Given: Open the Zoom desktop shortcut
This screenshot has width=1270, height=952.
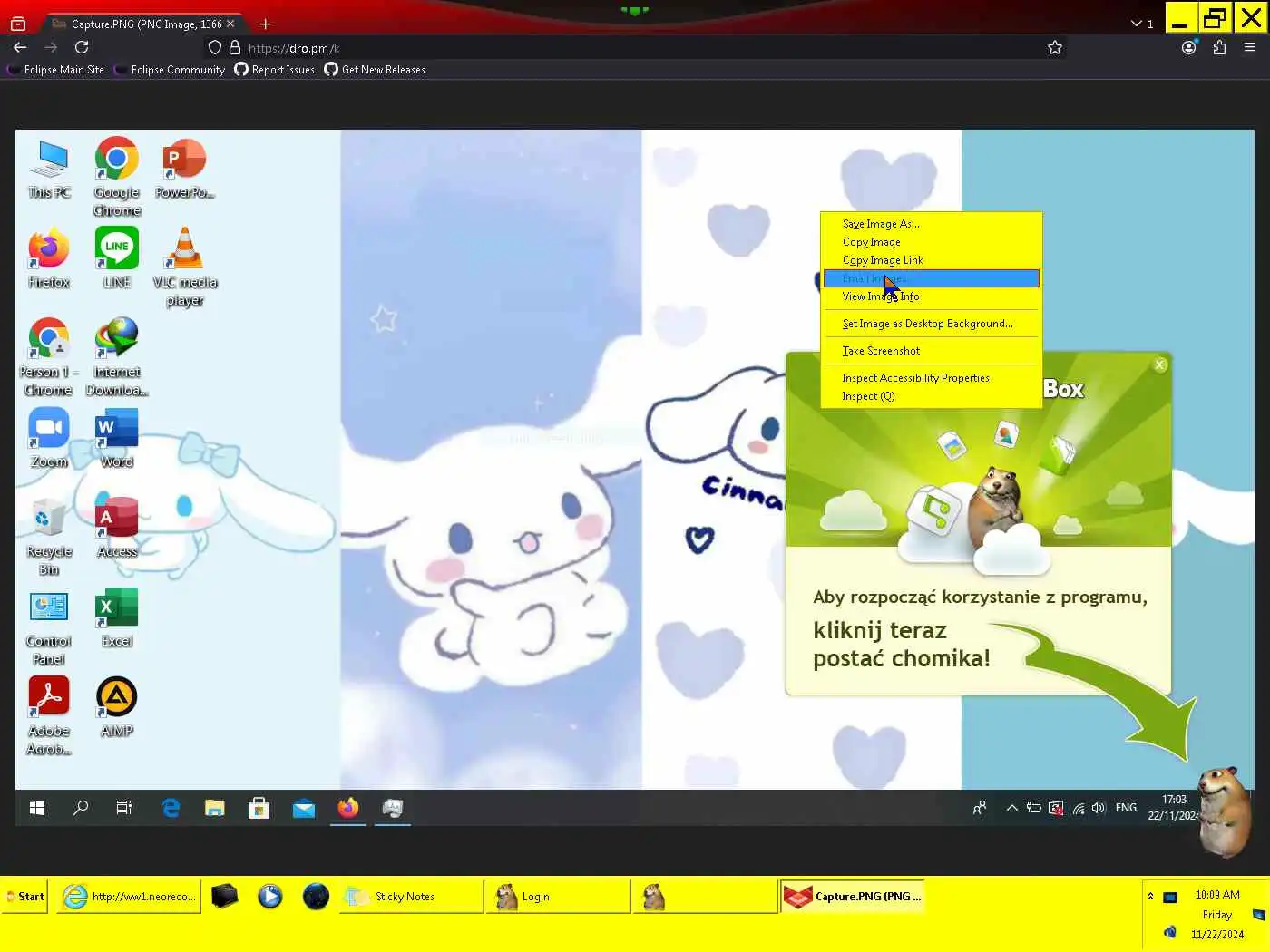Looking at the screenshot, I should (x=49, y=438).
